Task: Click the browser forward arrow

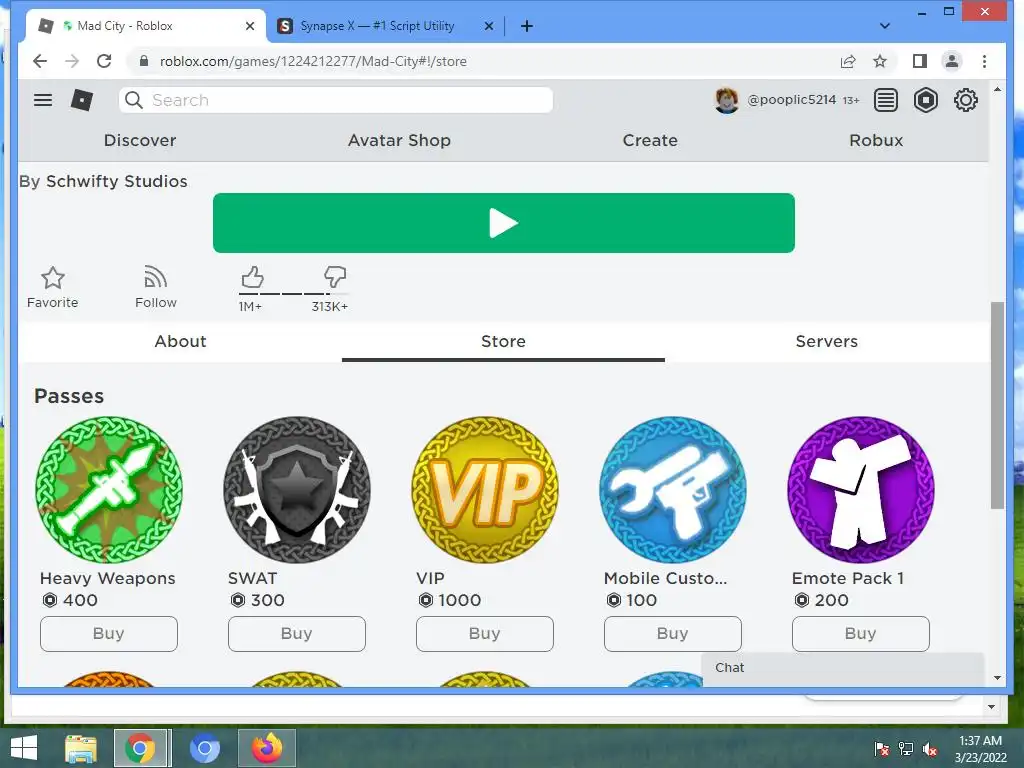Action: coord(72,61)
